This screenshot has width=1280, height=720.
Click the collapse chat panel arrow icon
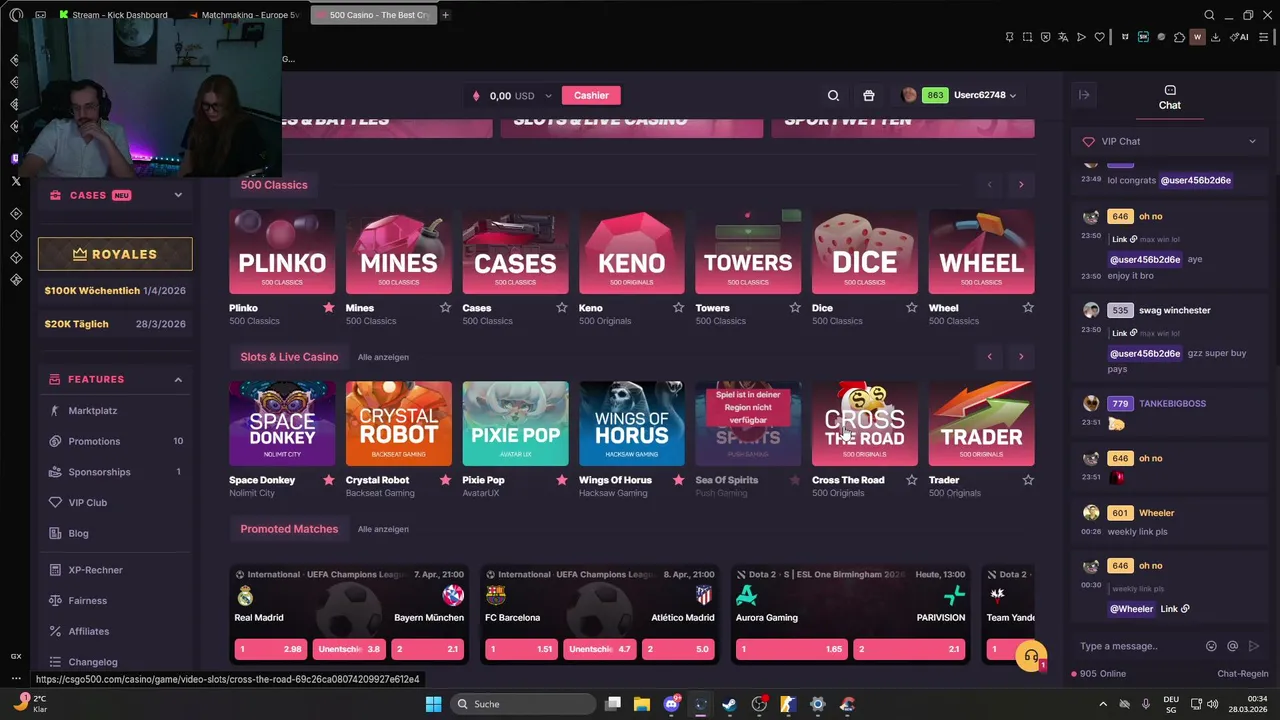tap(1084, 95)
